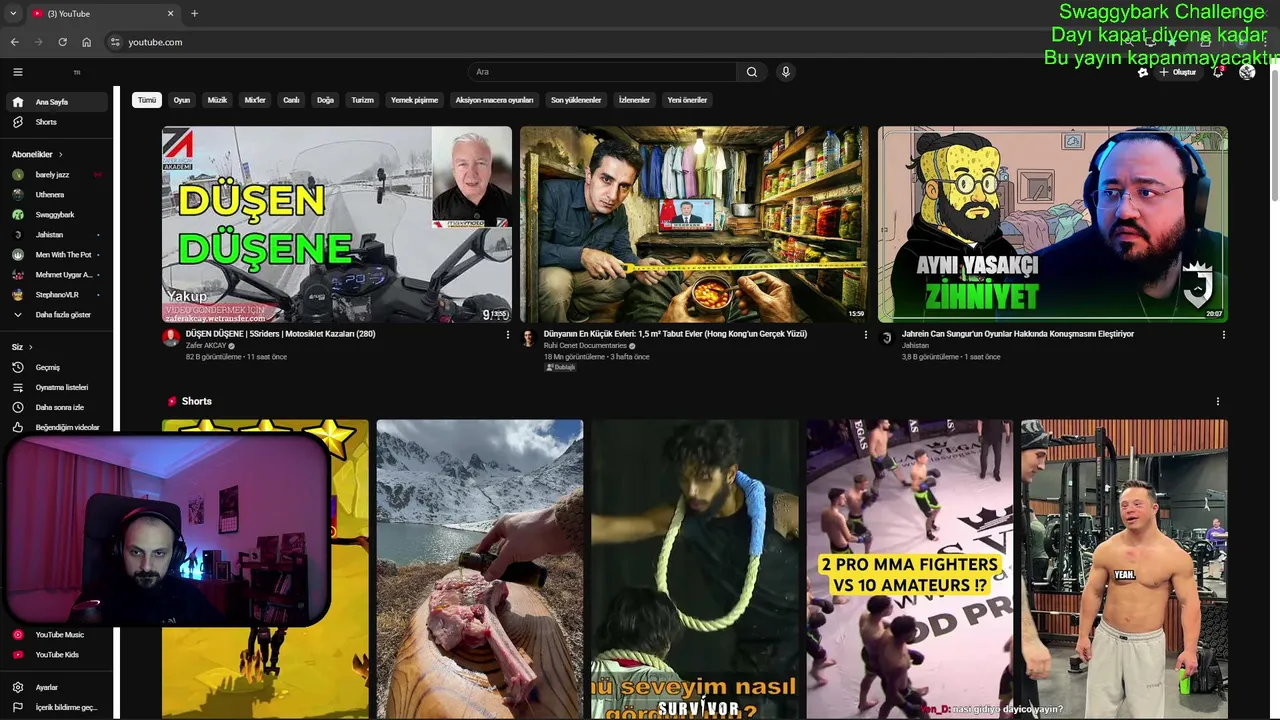
Task: Select the İzlenenler filter chip
Action: 634,100
